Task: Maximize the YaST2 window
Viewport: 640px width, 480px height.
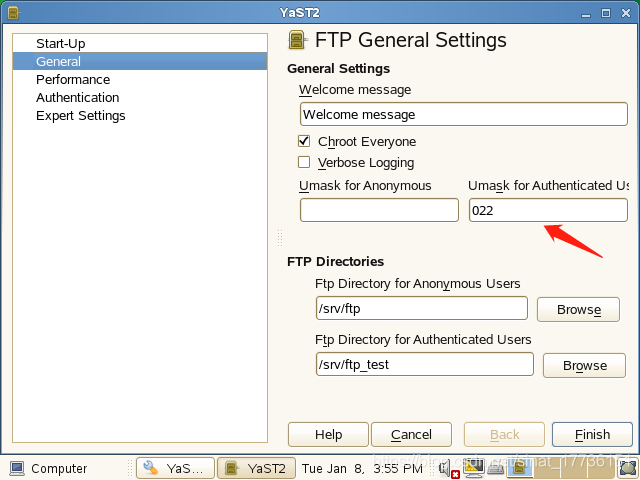Action: [606, 13]
